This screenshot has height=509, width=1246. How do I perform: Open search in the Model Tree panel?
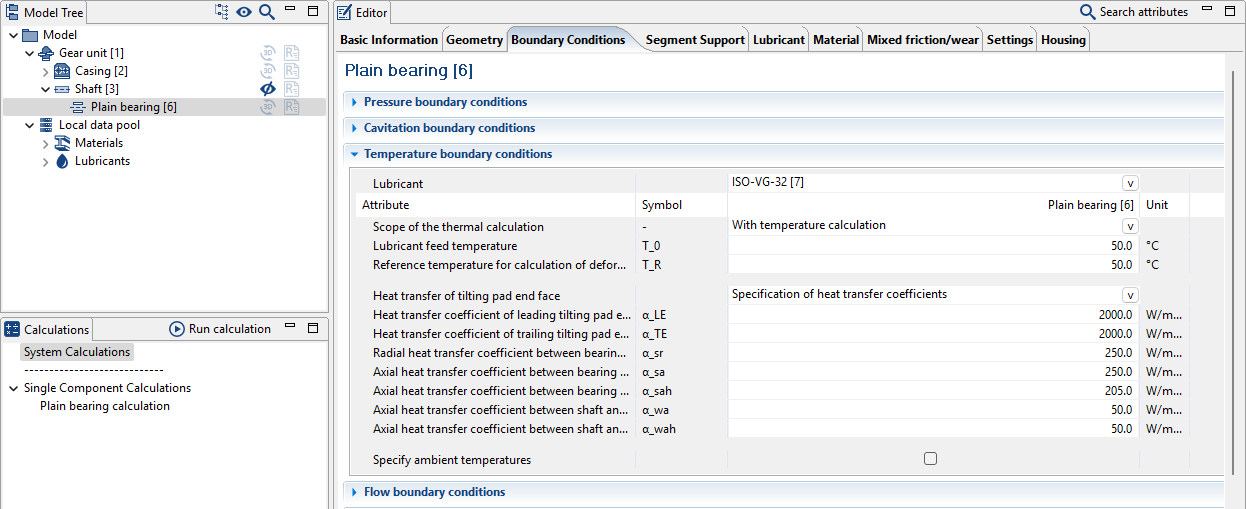(x=266, y=12)
